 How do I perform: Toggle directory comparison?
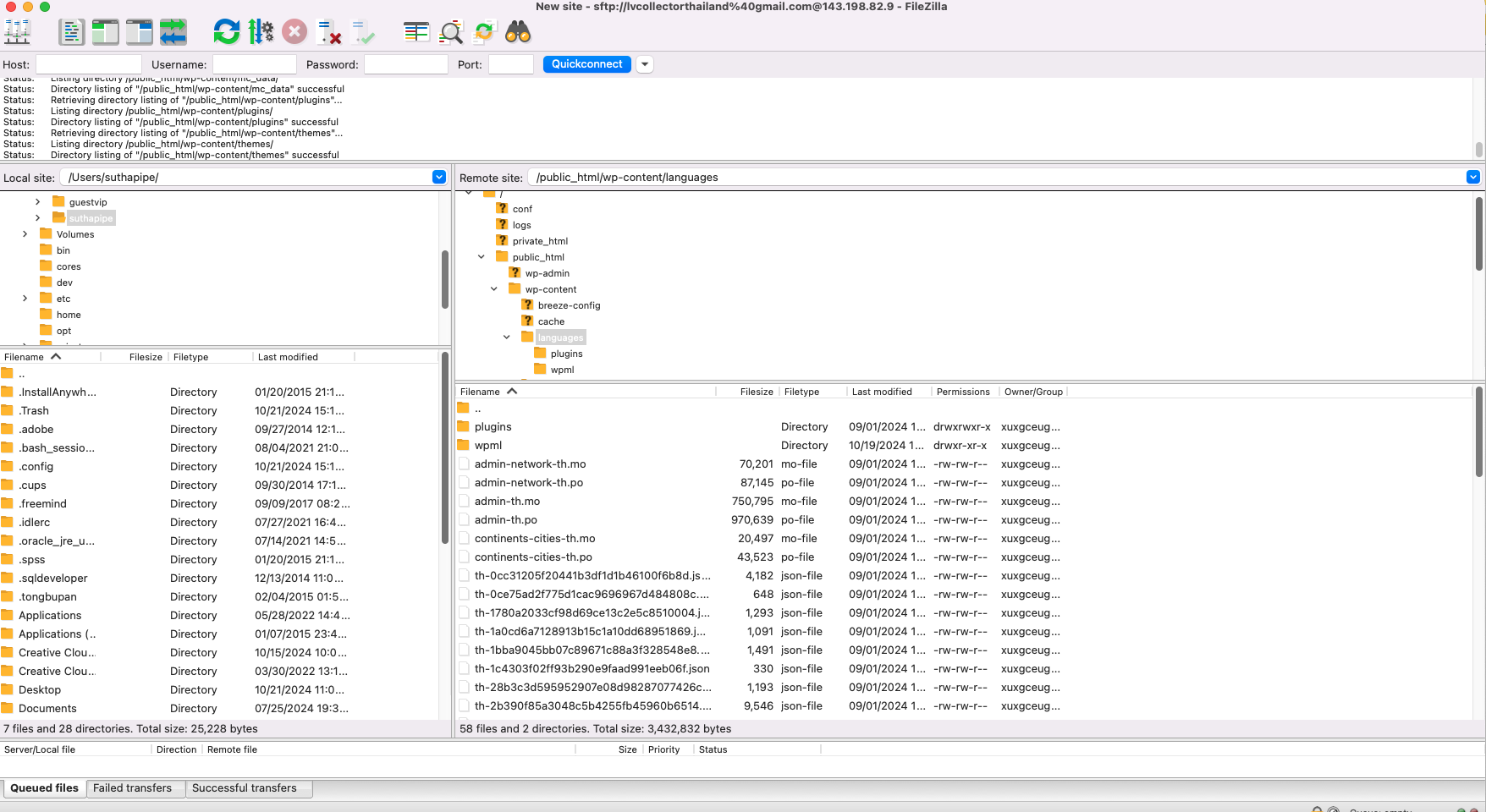451,33
